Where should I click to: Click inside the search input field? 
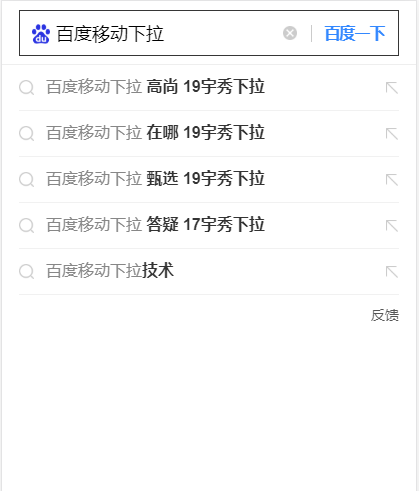click(168, 33)
